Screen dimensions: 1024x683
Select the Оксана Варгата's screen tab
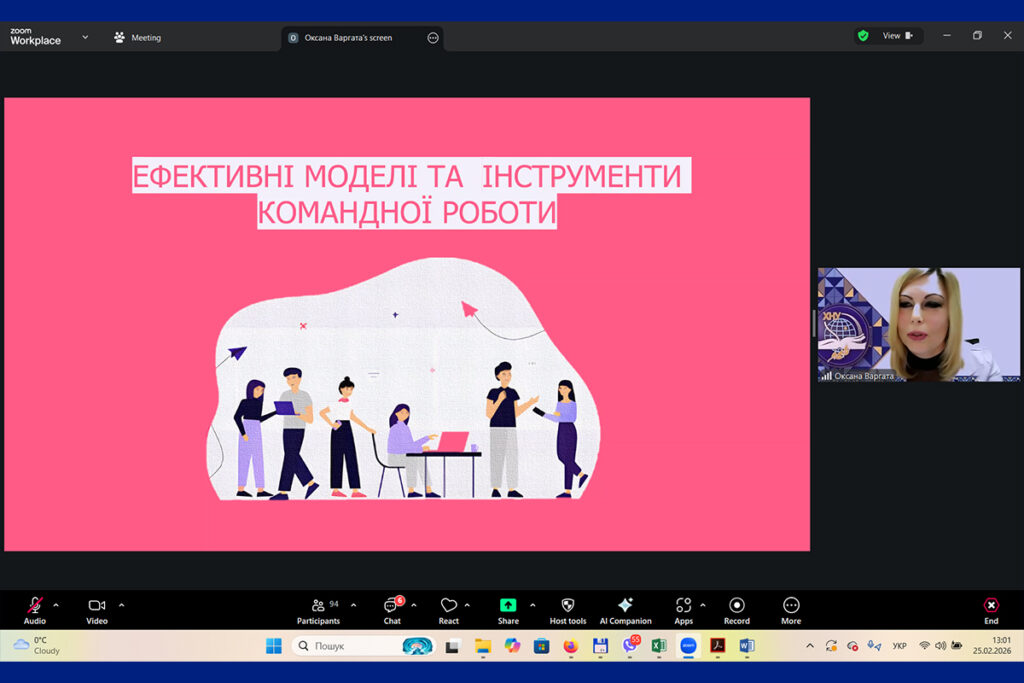(353, 38)
